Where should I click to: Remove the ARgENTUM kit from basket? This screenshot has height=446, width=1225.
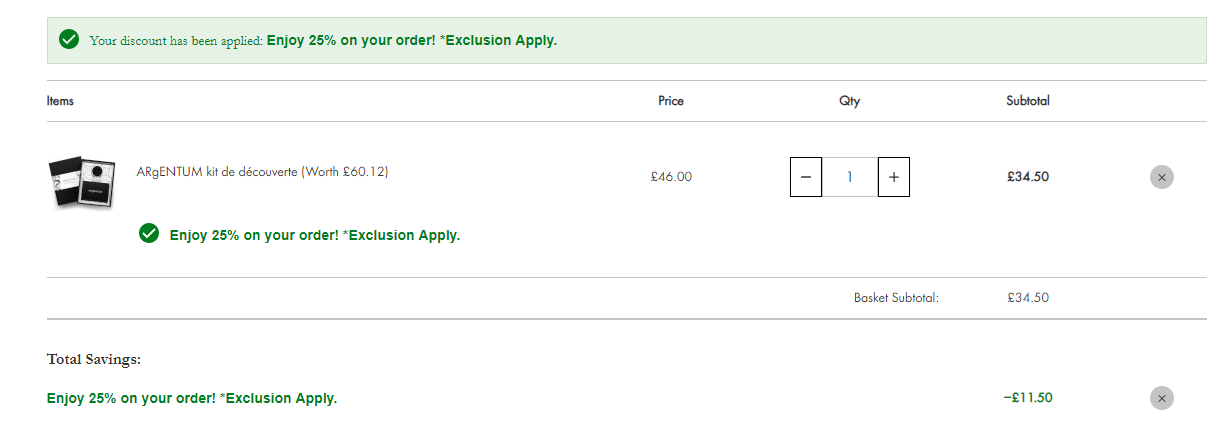click(x=1161, y=177)
